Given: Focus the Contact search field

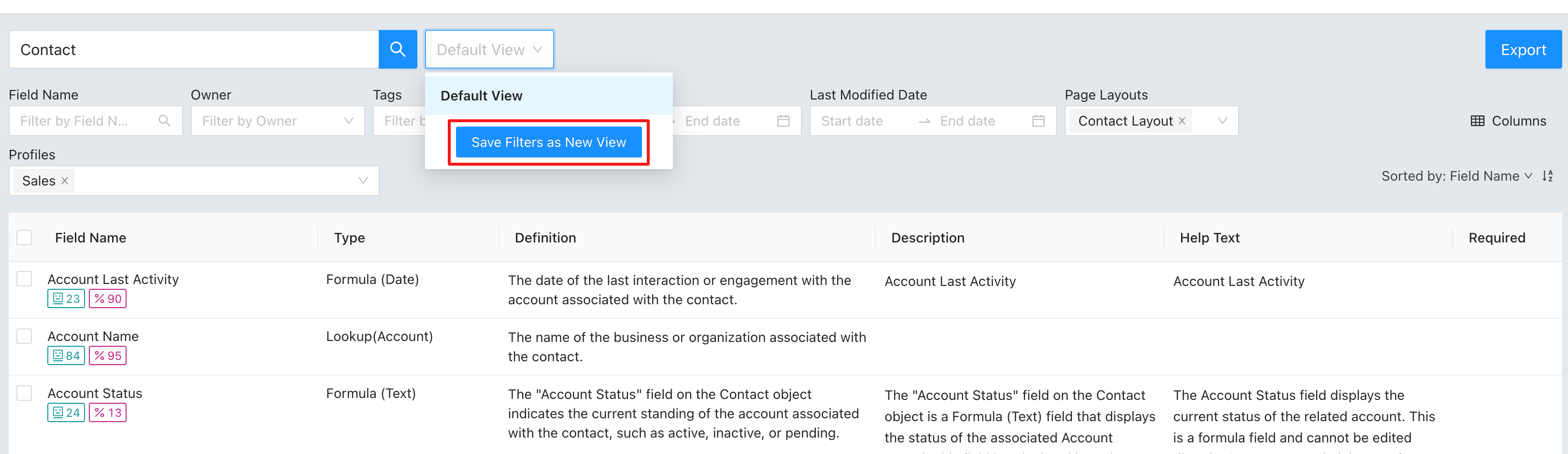Looking at the screenshot, I should (x=194, y=49).
